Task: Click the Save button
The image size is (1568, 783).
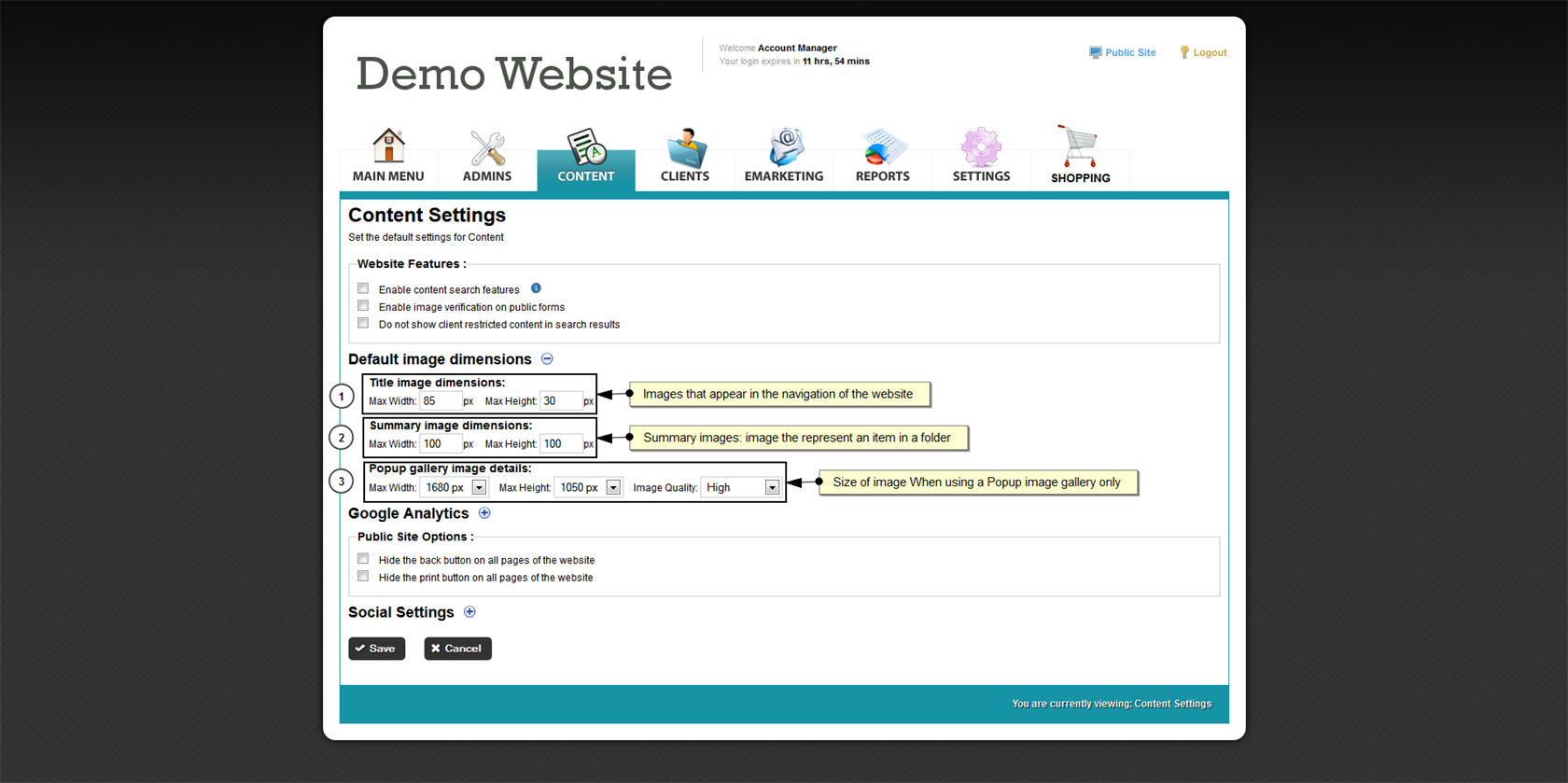Action: tap(376, 649)
